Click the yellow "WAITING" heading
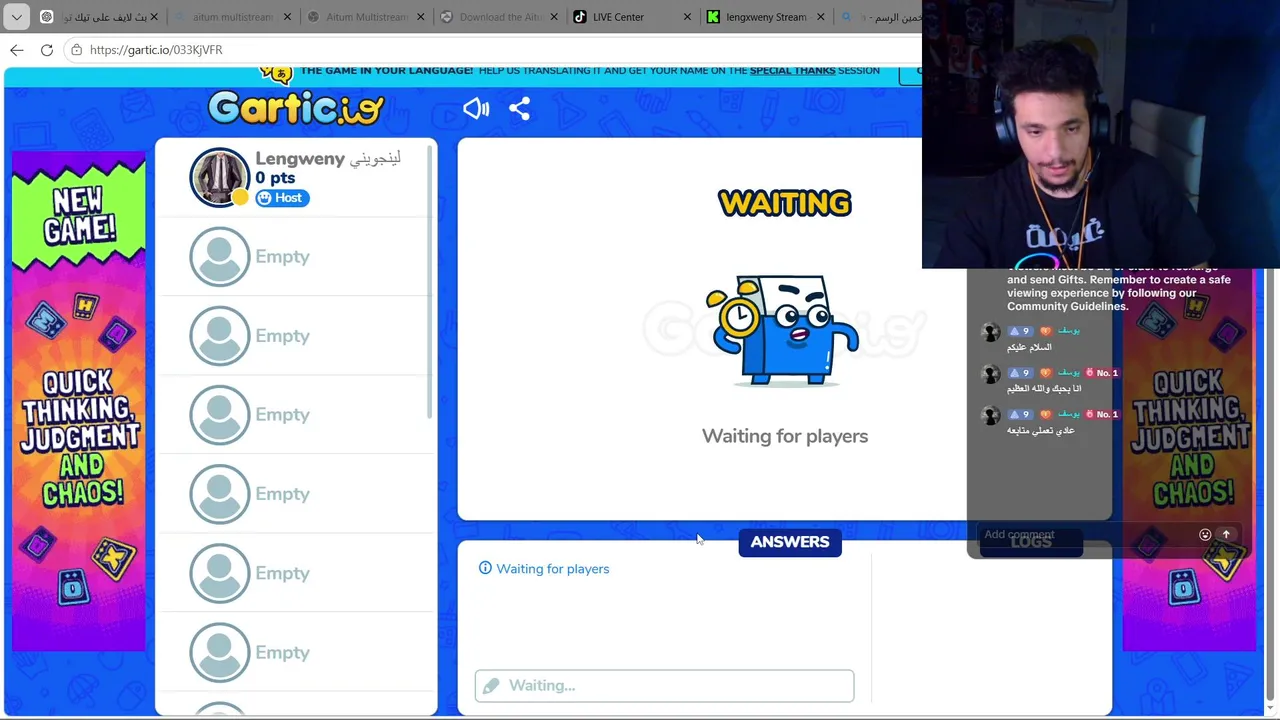 [x=785, y=204]
